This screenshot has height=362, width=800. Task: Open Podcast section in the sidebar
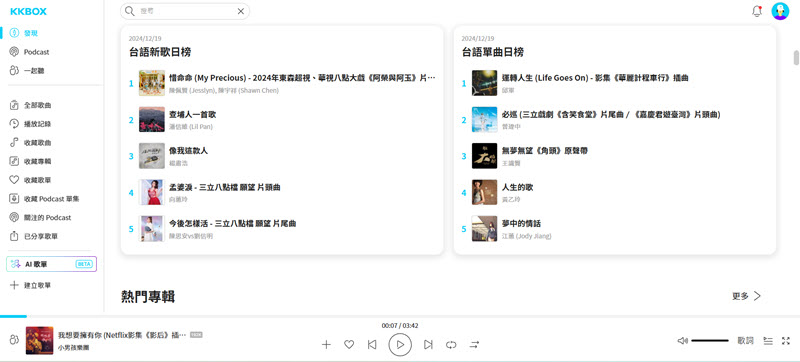pyautogui.click(x=30, y=52)
